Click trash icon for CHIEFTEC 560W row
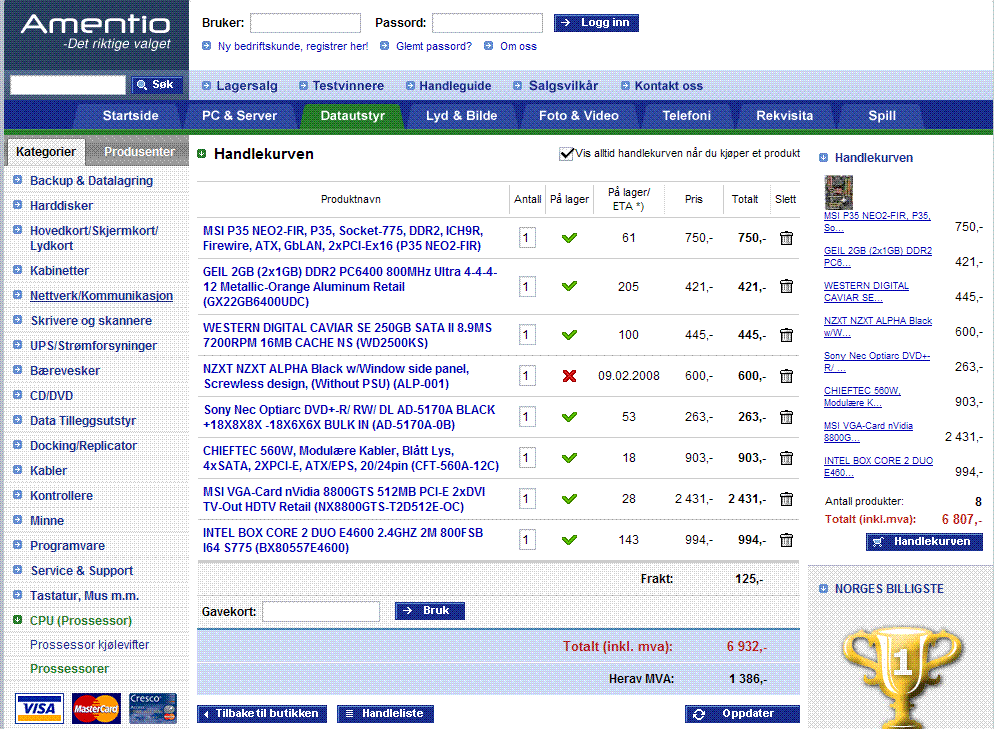Image resolution: width=994 pixels, height=729 pixels. [786, 458]
